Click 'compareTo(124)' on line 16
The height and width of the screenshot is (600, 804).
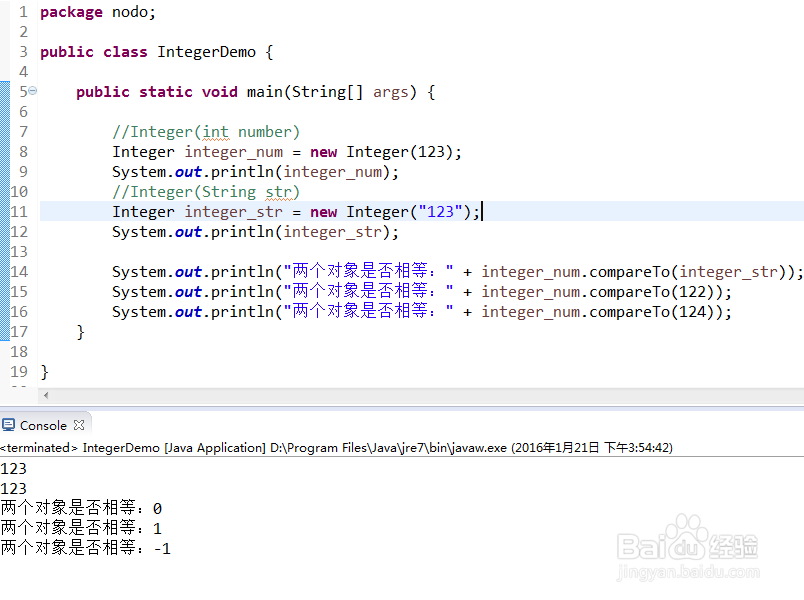[655, 312]
